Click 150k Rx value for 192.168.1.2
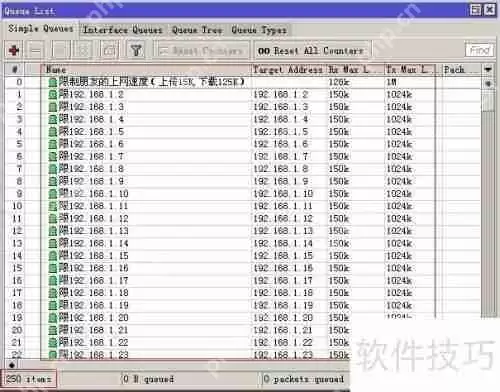This screenshot has height=392, width=500. (x=339, y=95)
